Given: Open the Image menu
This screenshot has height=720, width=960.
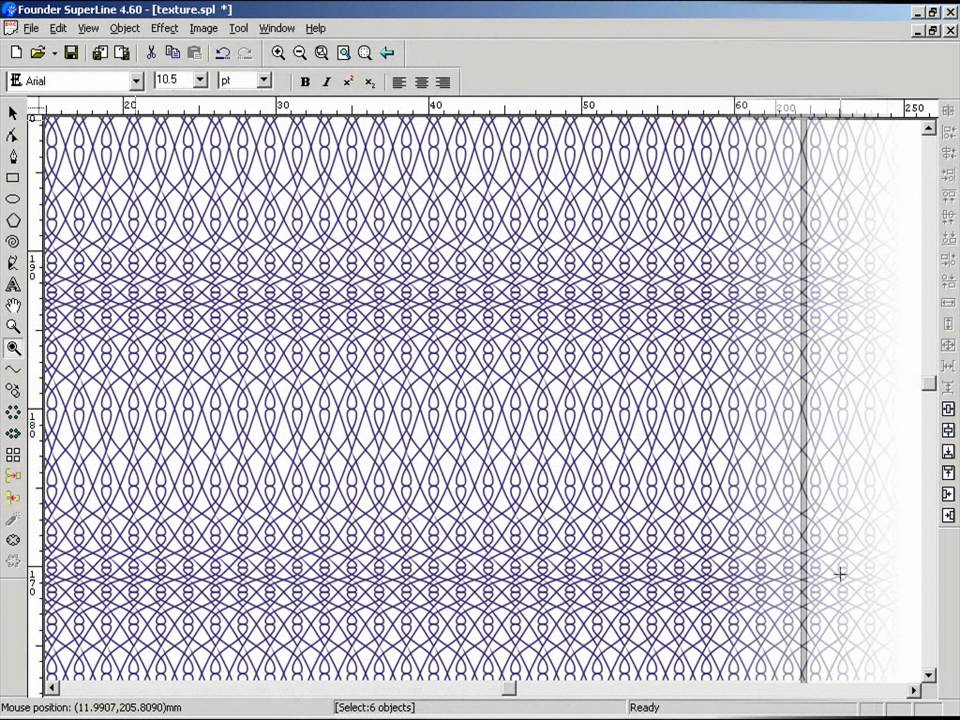Looking at the screenshot, I should click(x=203, y=28).
